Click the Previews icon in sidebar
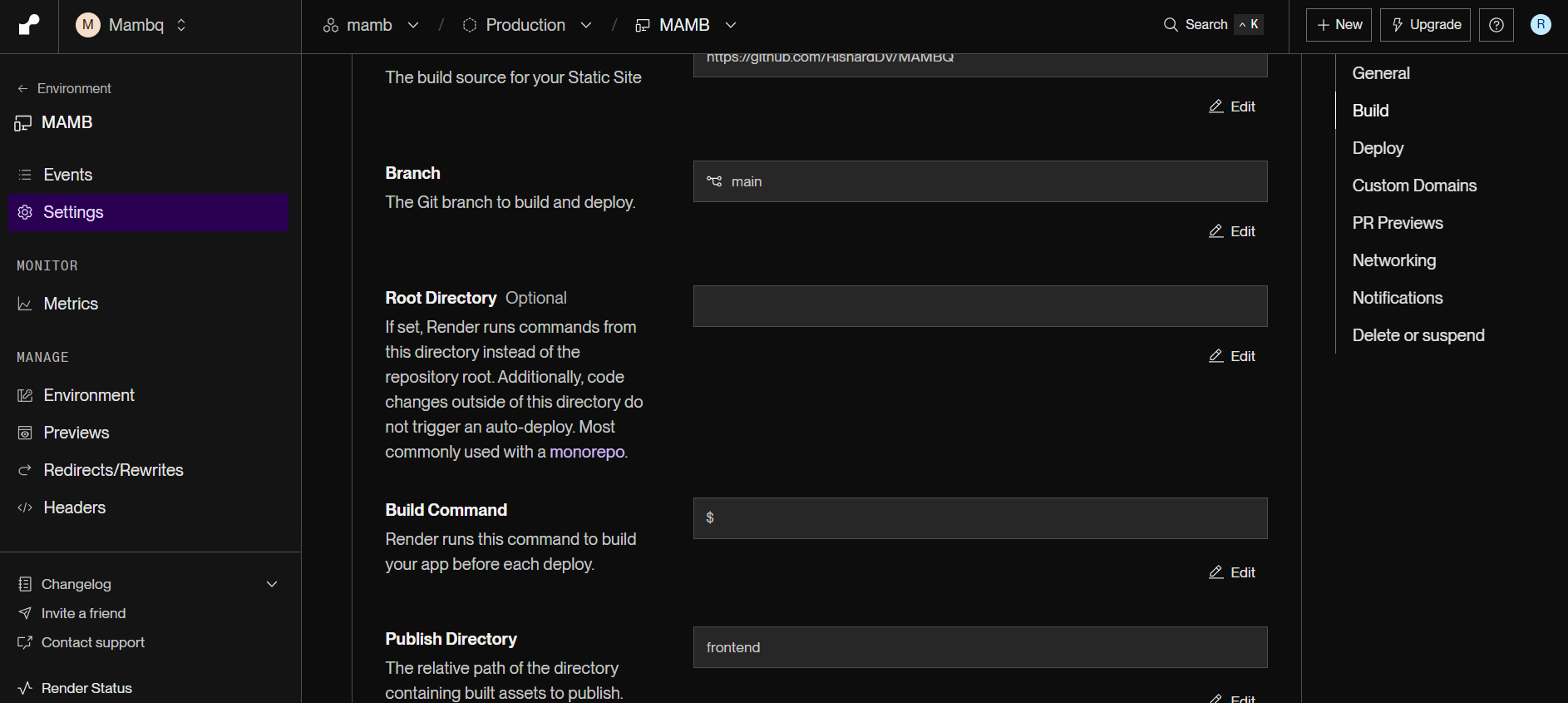This screenshot has height=703, width=1568. [x=25, y=433]
